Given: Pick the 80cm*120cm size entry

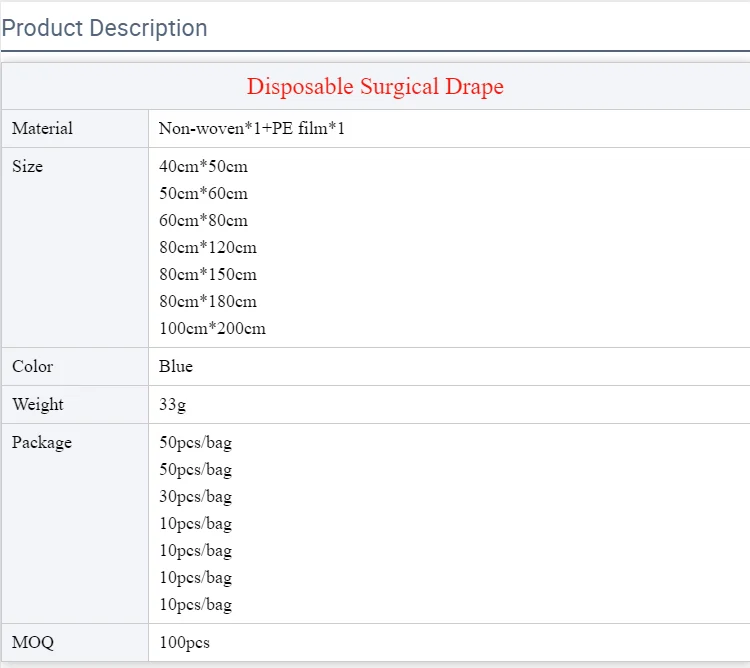Looking at the screenshot, I should tap(208, 248).
